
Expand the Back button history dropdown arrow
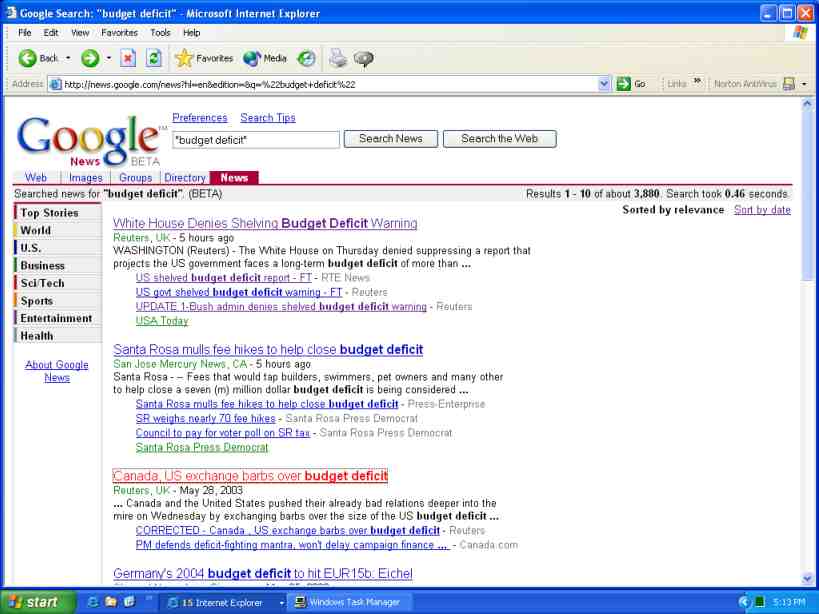click(68, 58)
